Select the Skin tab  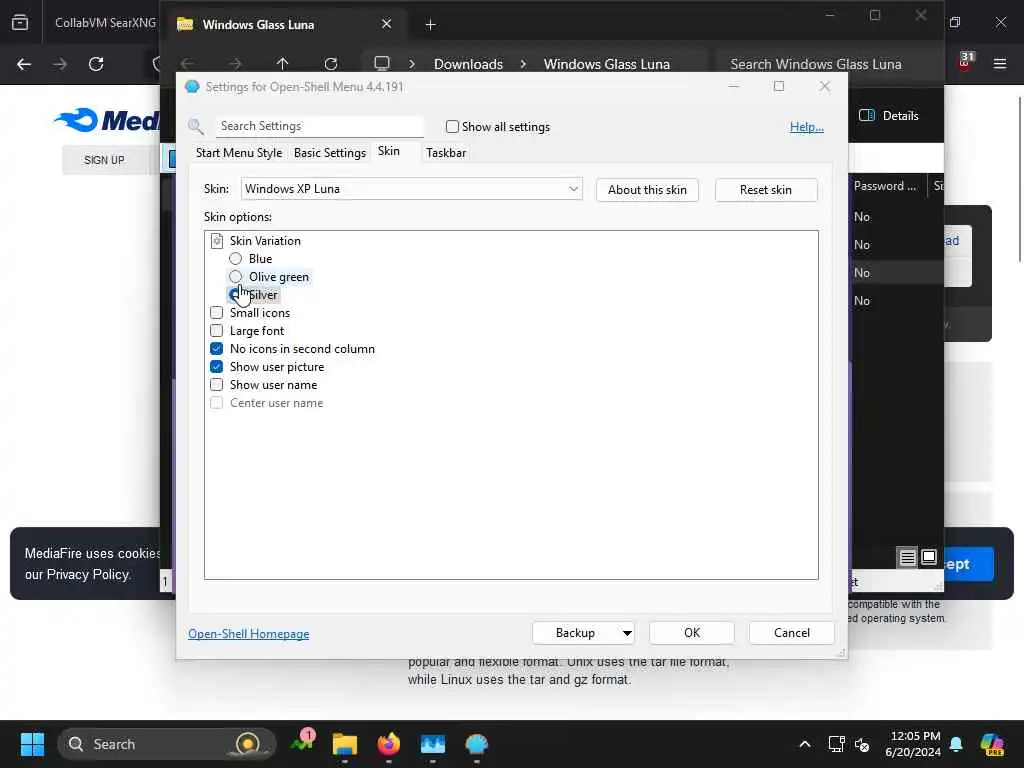coord(389,152)
